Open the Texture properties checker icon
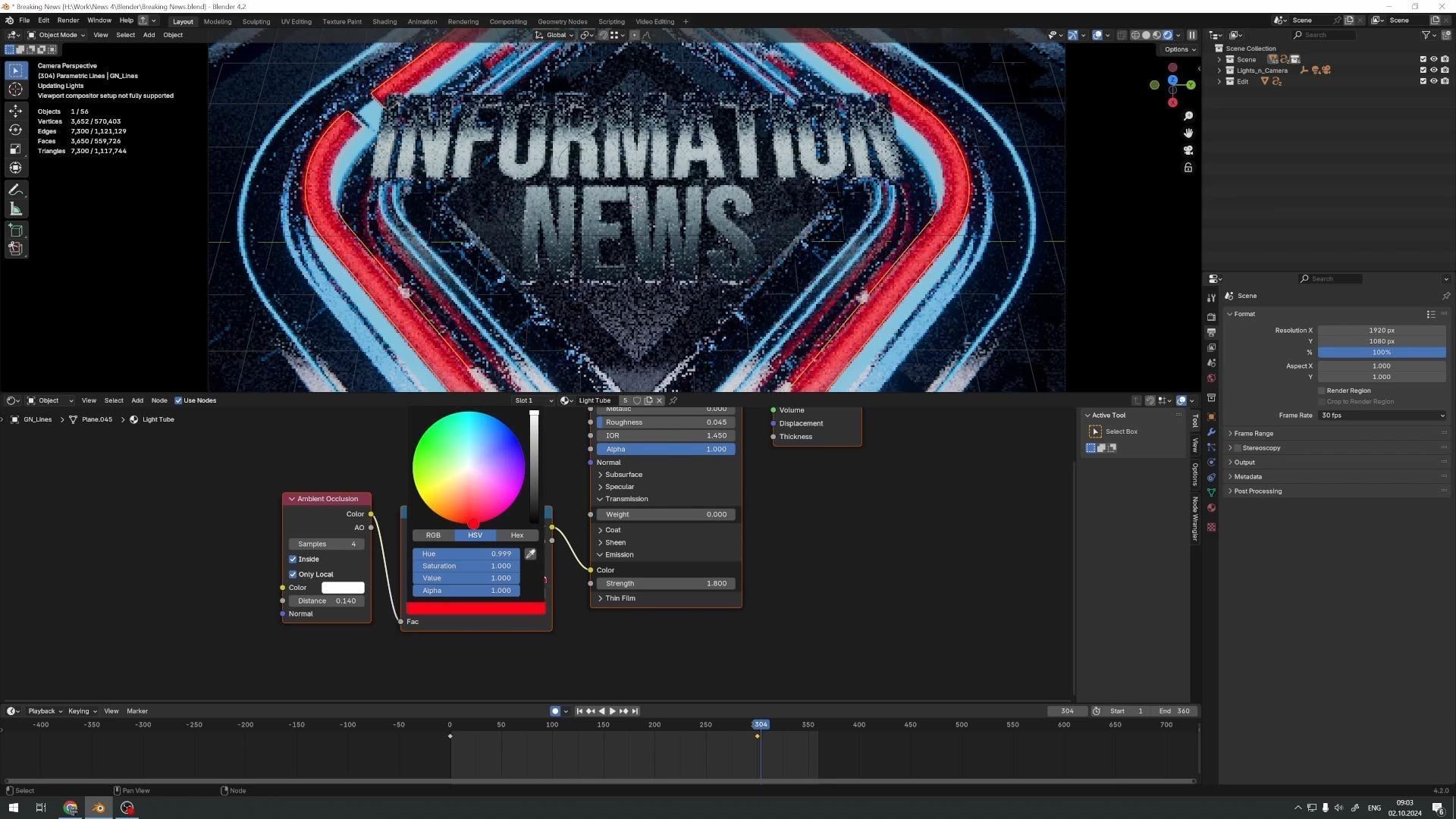This screenshot has width=1456, height=819. 1211,527
